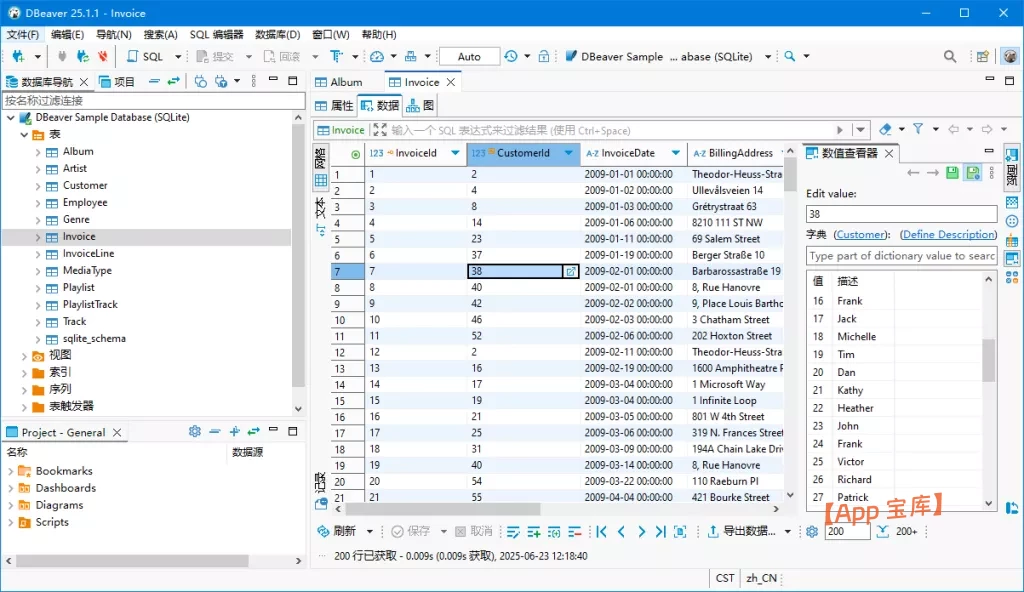
Task: Open the SQL 编辑器 menu
Action: click(216, 34)
